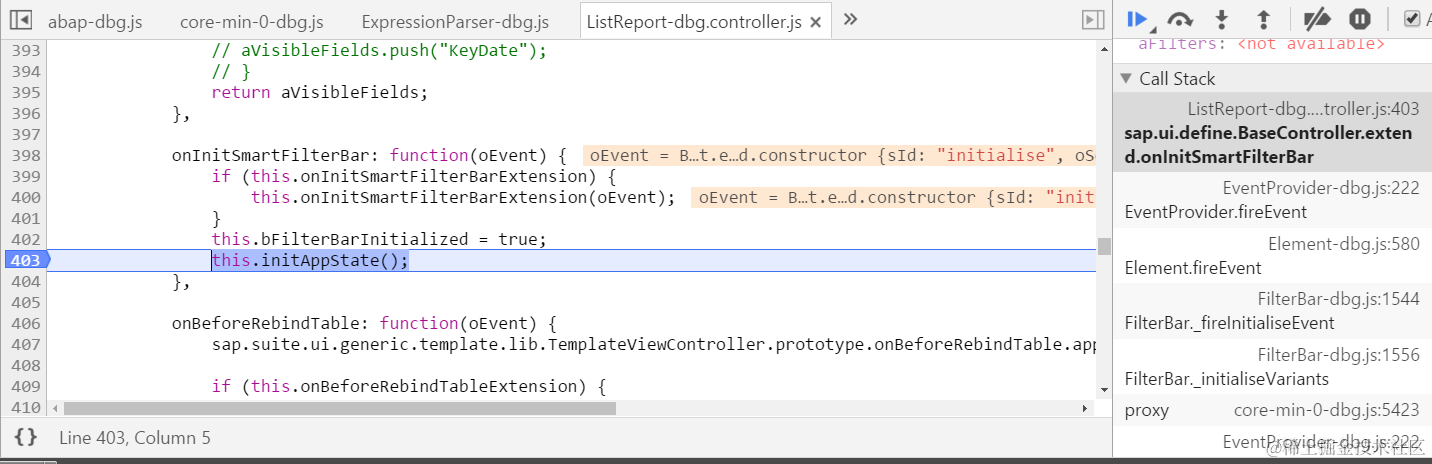Pretty print the source with braces icon
This screenshot has width=1432, height=464.
click(x=26, y=437)
